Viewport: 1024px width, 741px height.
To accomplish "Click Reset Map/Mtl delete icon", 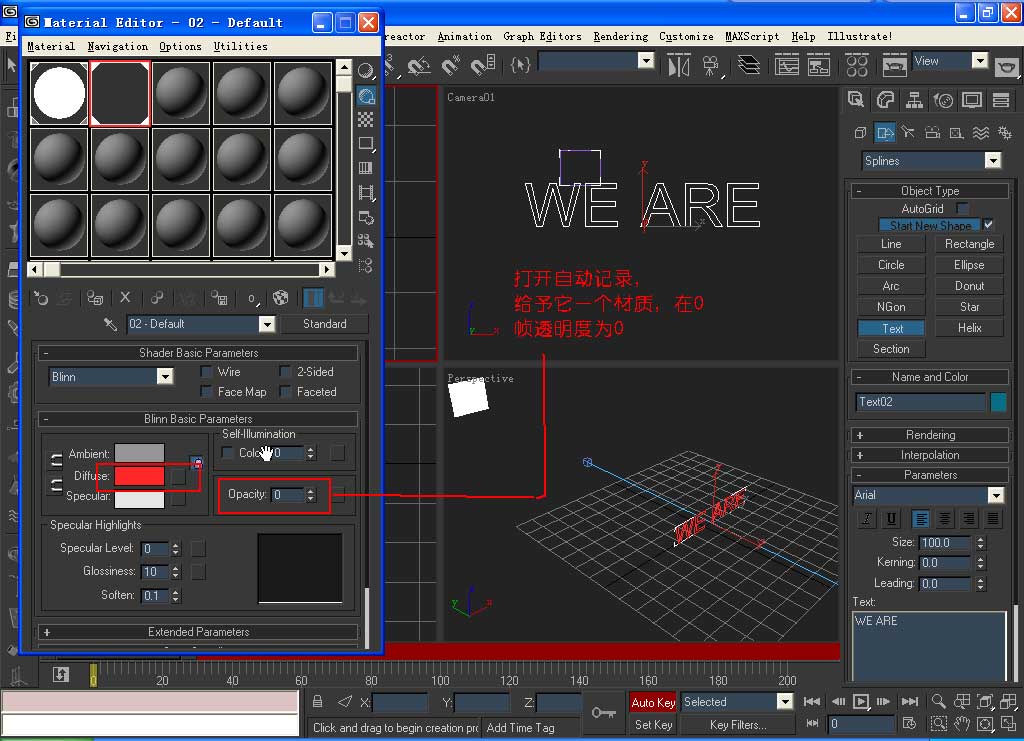I will click(125, 298).
